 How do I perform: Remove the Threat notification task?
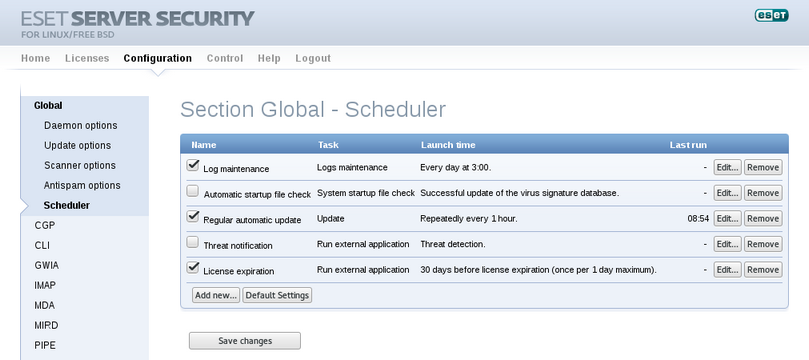(763, 244)
